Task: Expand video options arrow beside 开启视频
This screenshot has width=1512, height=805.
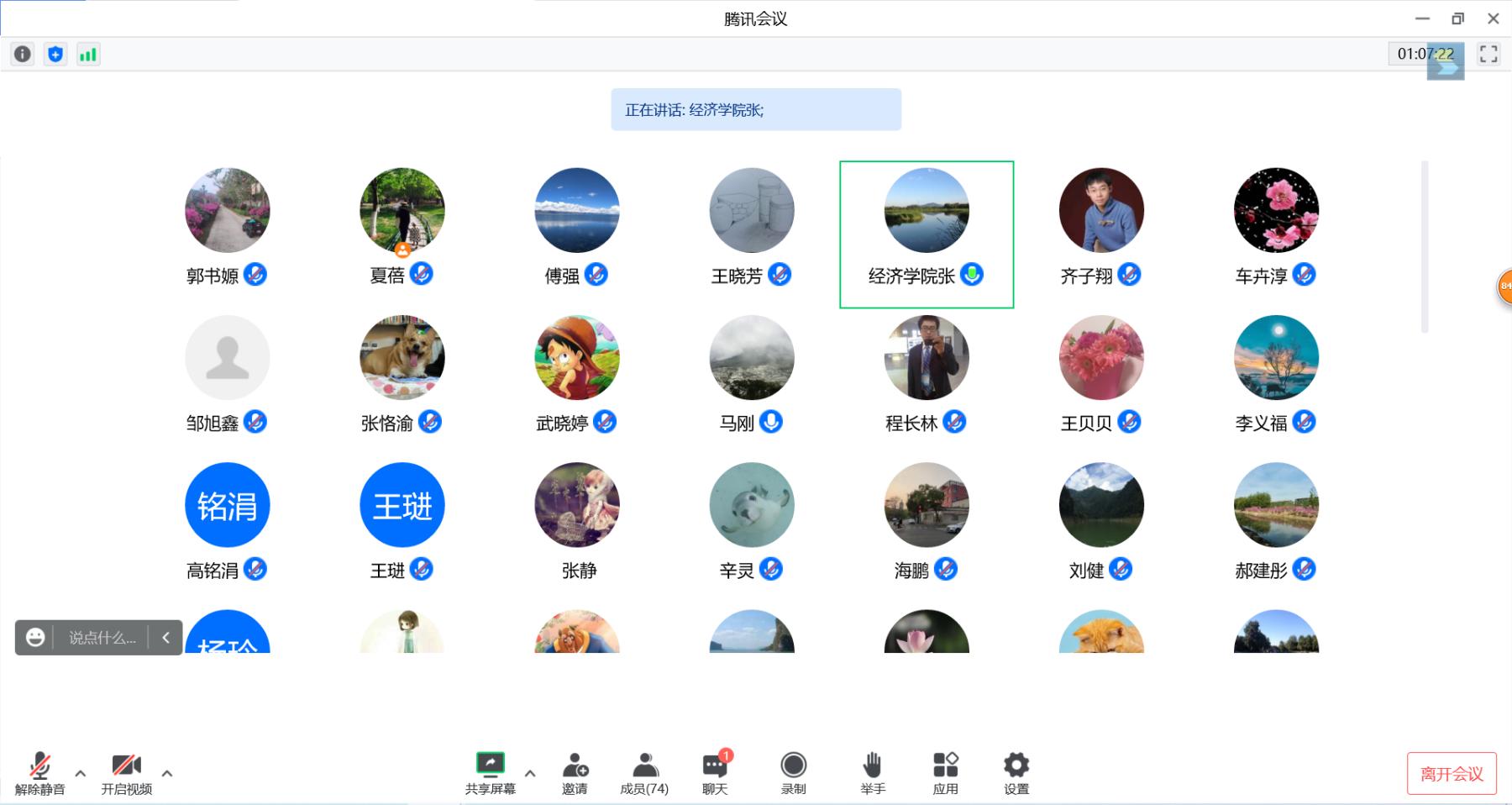Action: click(167, 773)
